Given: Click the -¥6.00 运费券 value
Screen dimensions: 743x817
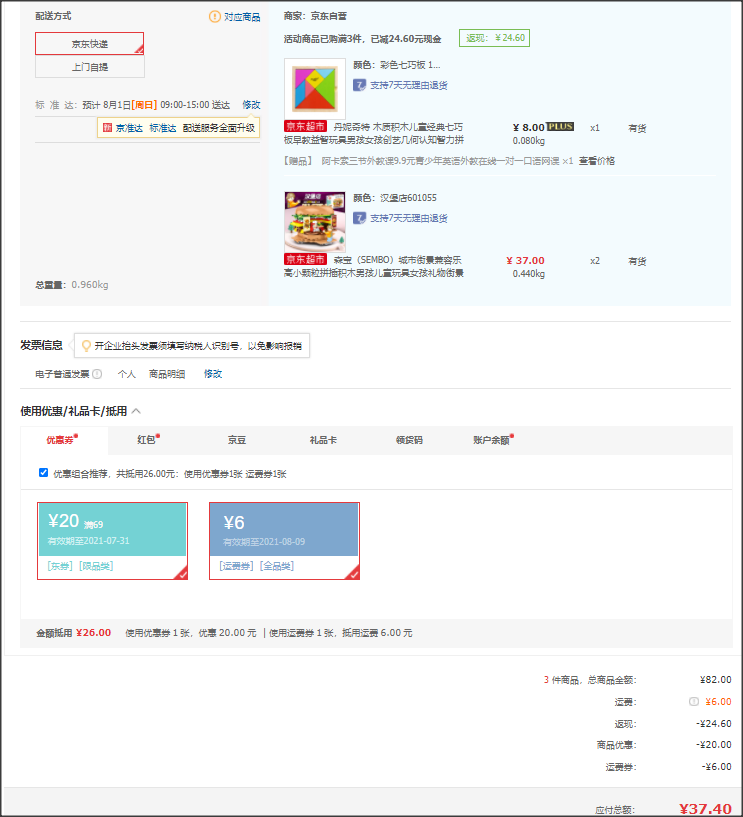Looking at the screenshot, I should pyautogui.click(x=716, y=766).
